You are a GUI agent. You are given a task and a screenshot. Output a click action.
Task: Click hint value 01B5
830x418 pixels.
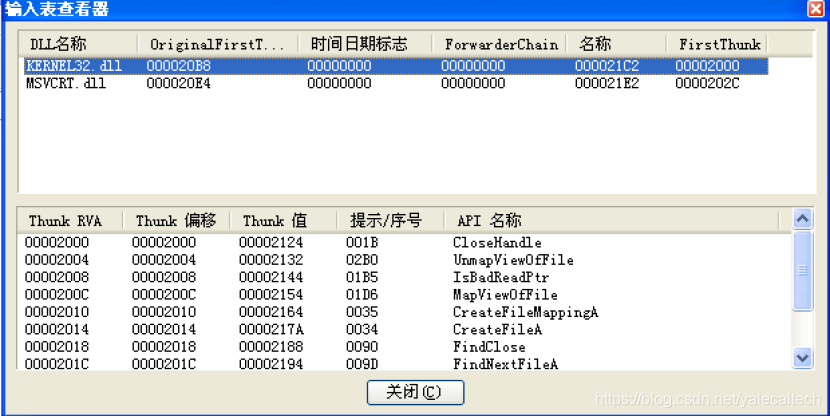[362, 277]
